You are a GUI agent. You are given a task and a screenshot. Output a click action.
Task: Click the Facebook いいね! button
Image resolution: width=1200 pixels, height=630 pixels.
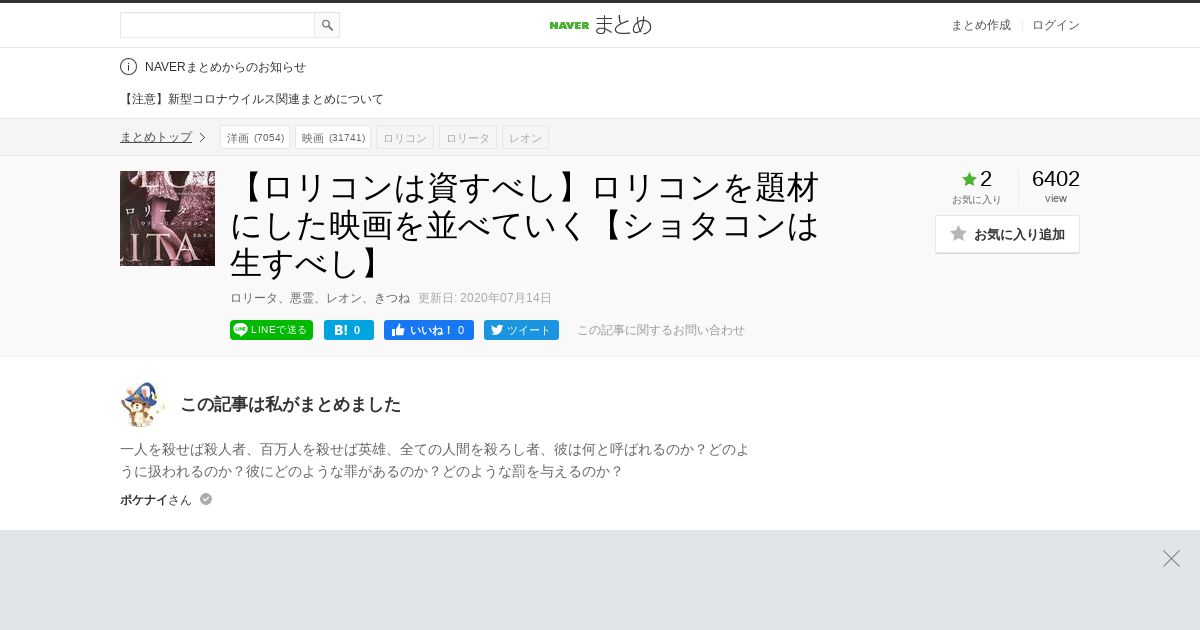429,330
